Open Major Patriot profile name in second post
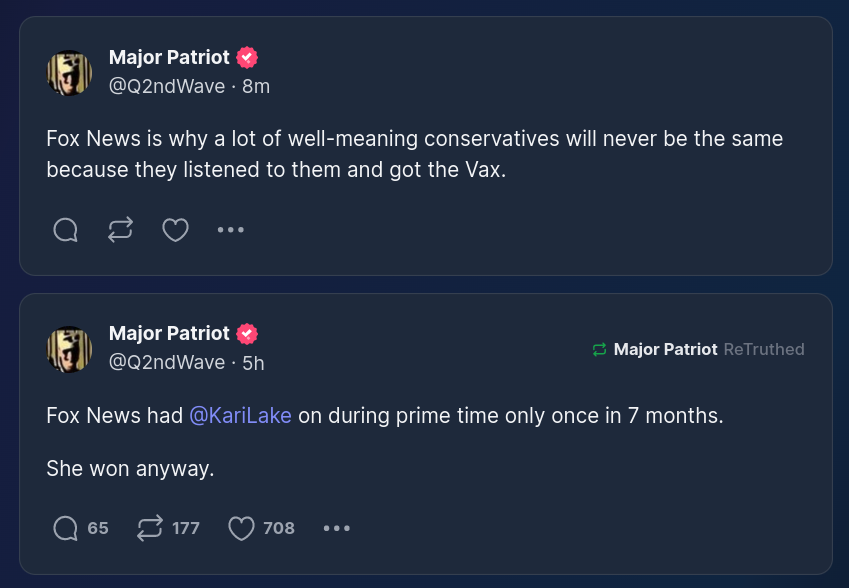Screen dimensions: 849x588 169,334
